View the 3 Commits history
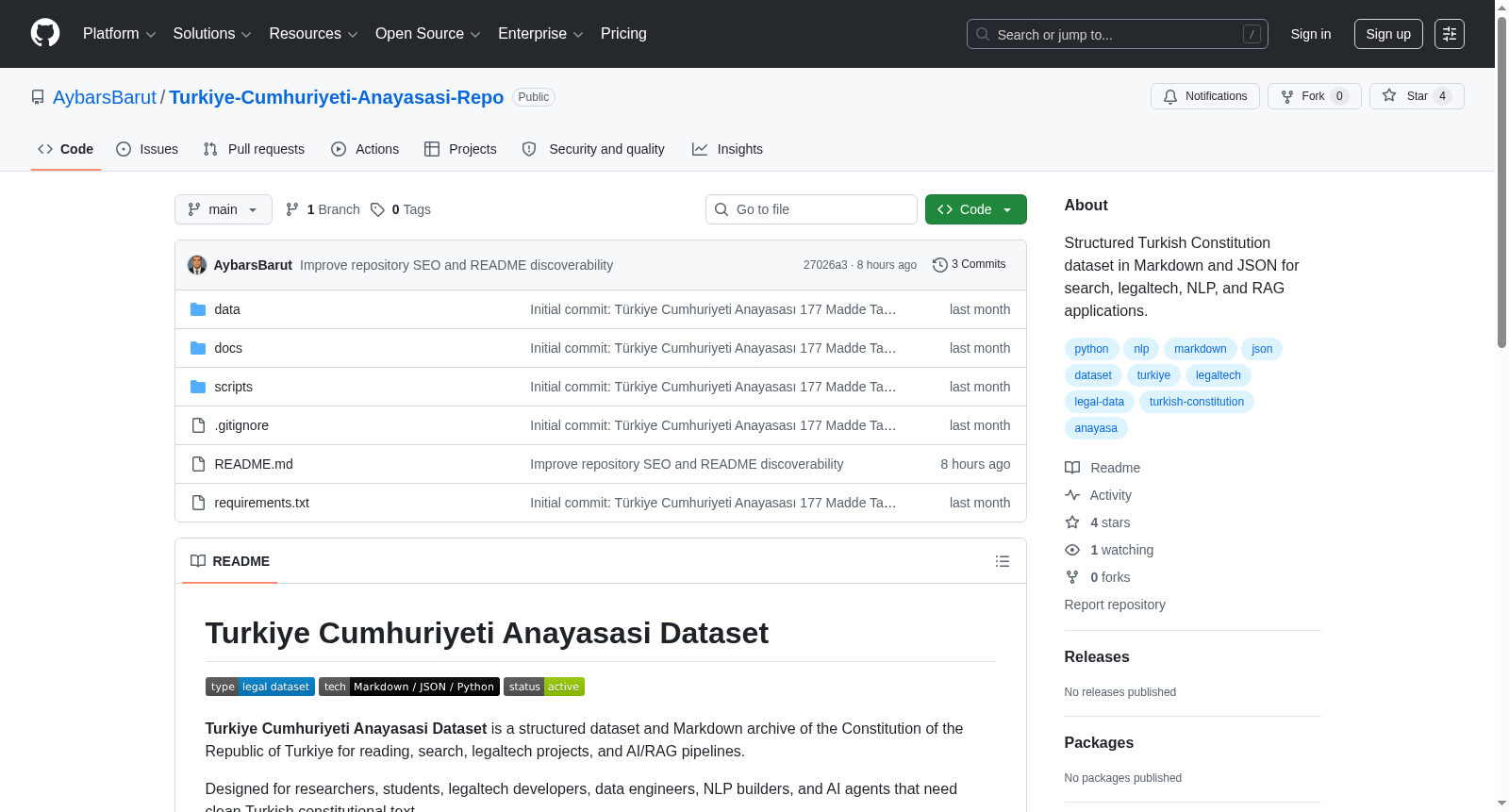1509x812 pixels. click(969, 265)
